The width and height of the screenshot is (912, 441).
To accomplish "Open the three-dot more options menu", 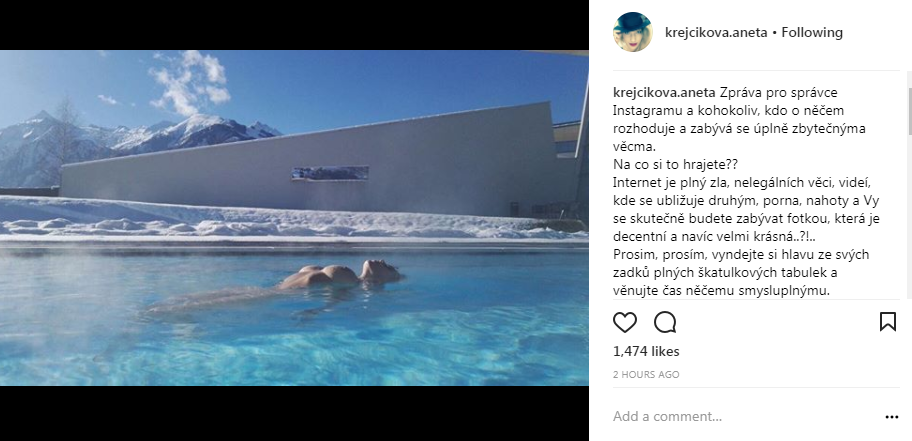I will [x=892, y=417].
